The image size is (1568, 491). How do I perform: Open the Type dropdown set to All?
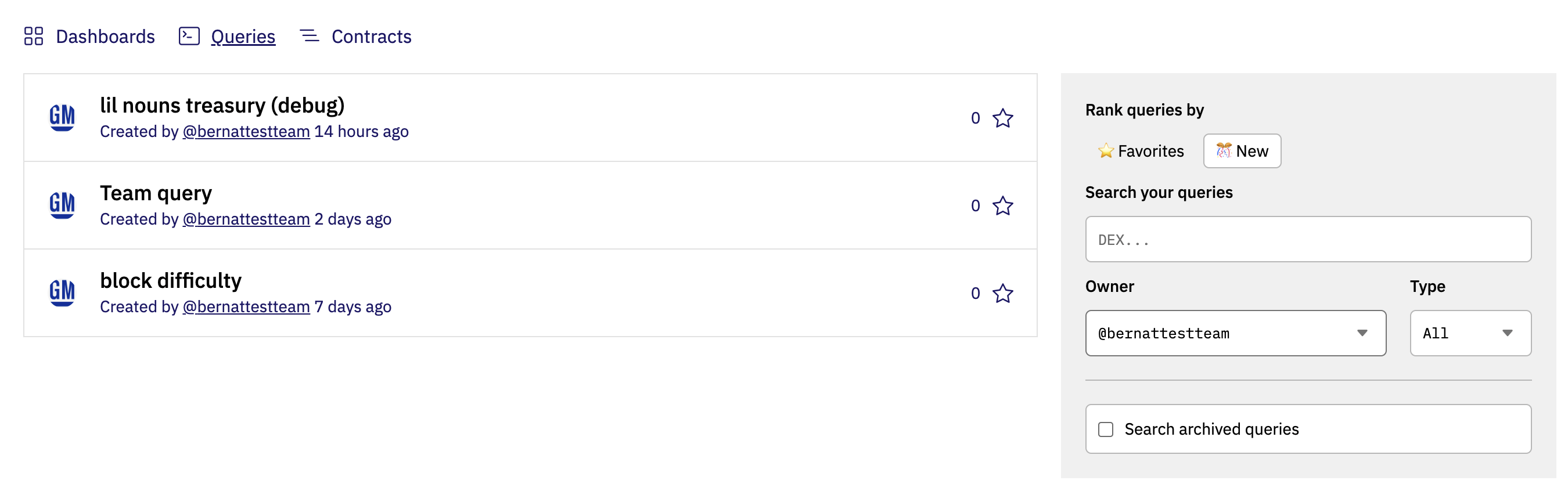point(1470,333)
